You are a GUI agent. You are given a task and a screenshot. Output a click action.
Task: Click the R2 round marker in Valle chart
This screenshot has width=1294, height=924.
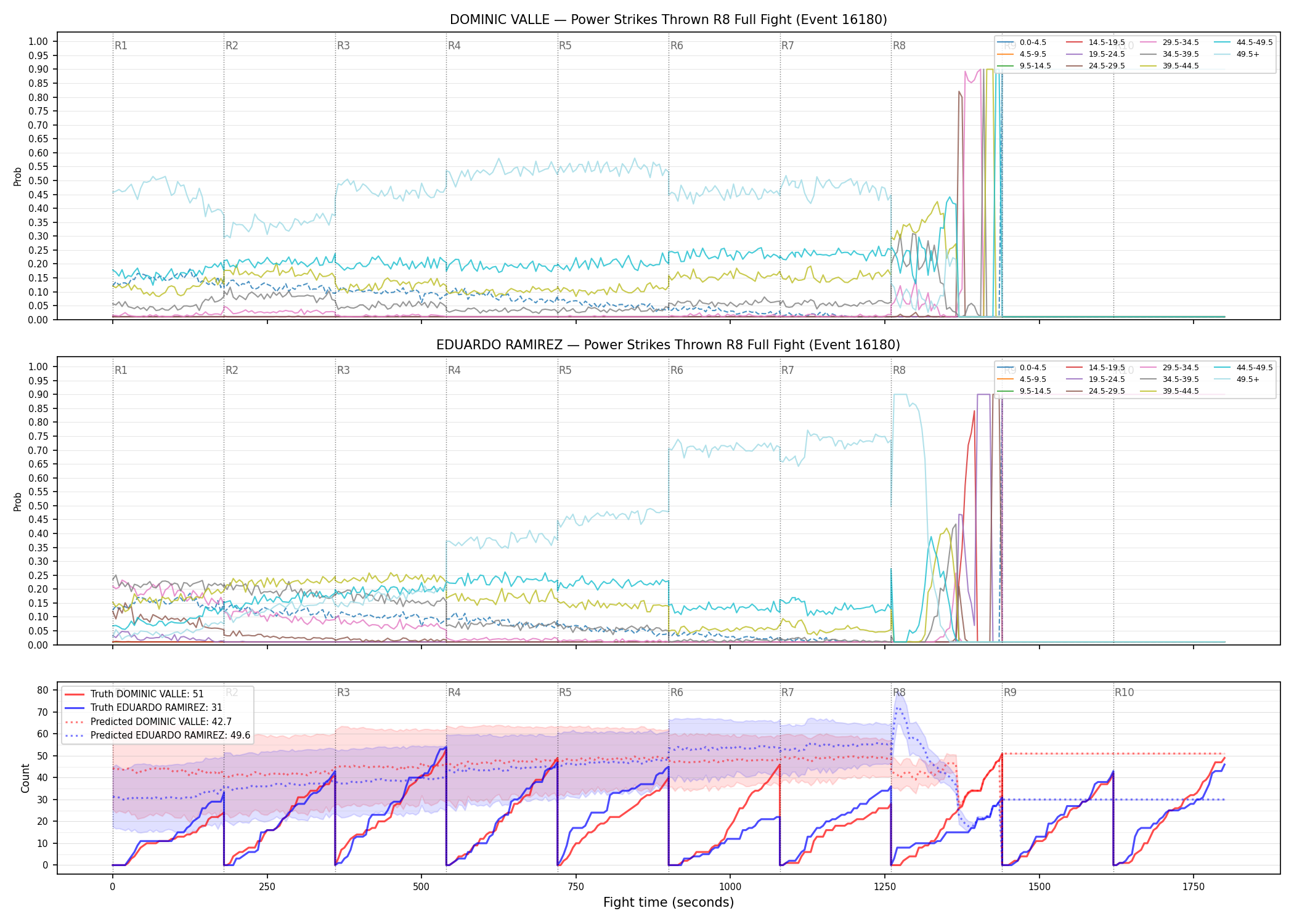(232, 46)
